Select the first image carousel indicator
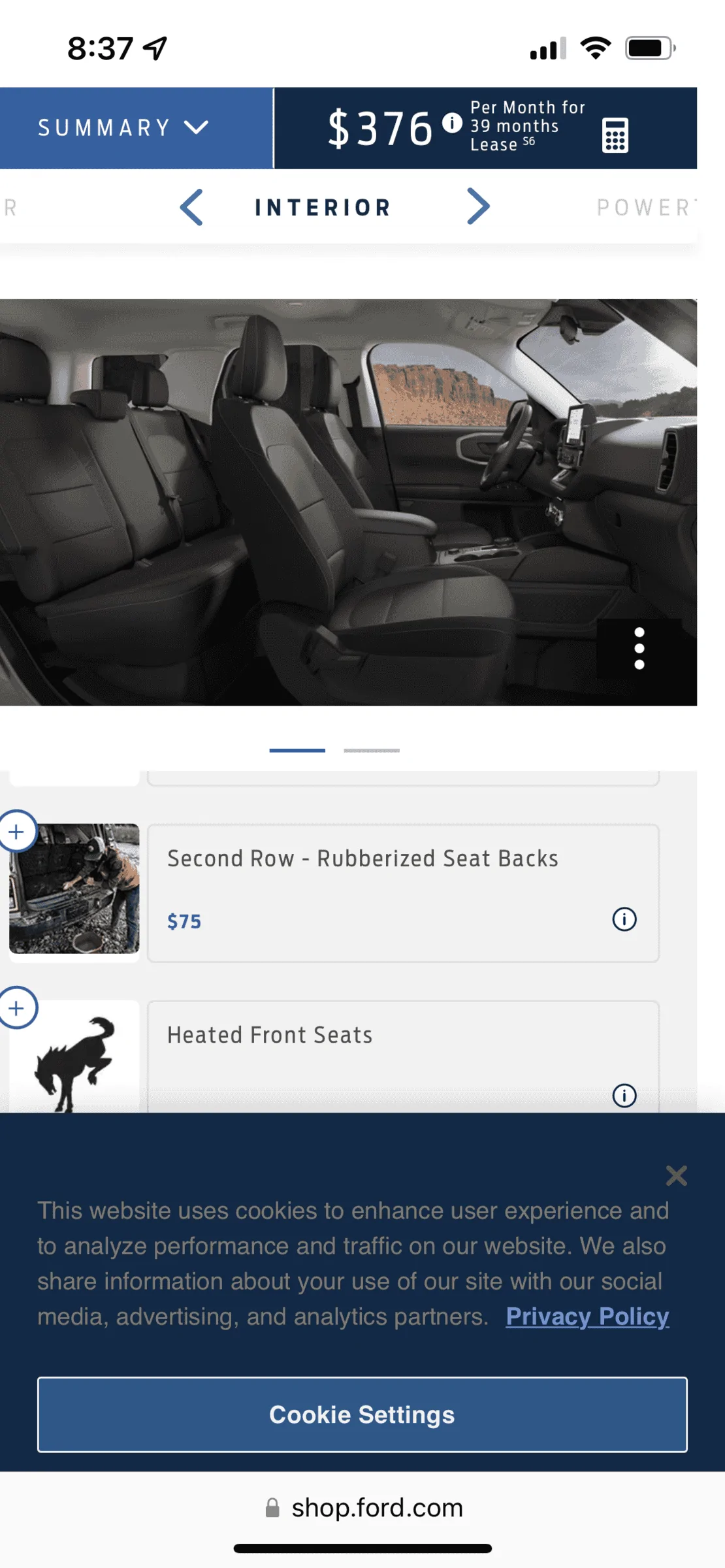Image resolution: width=725 pixels, height=1568 pixels. [297, 750]
